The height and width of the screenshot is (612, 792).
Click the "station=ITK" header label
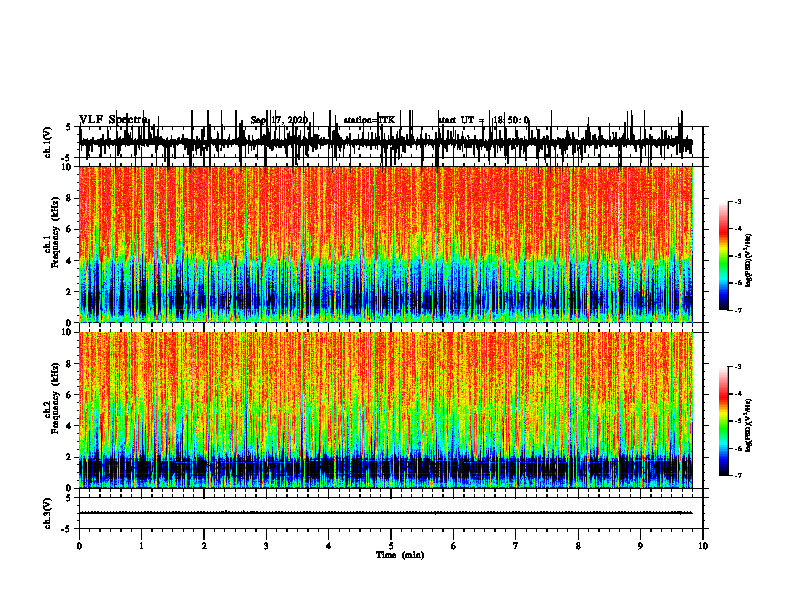[369, 120]
